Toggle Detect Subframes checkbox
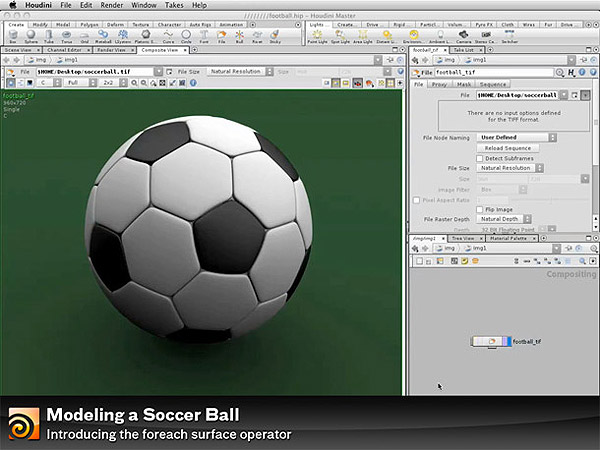600x450 pixels. tap(480, 158)
